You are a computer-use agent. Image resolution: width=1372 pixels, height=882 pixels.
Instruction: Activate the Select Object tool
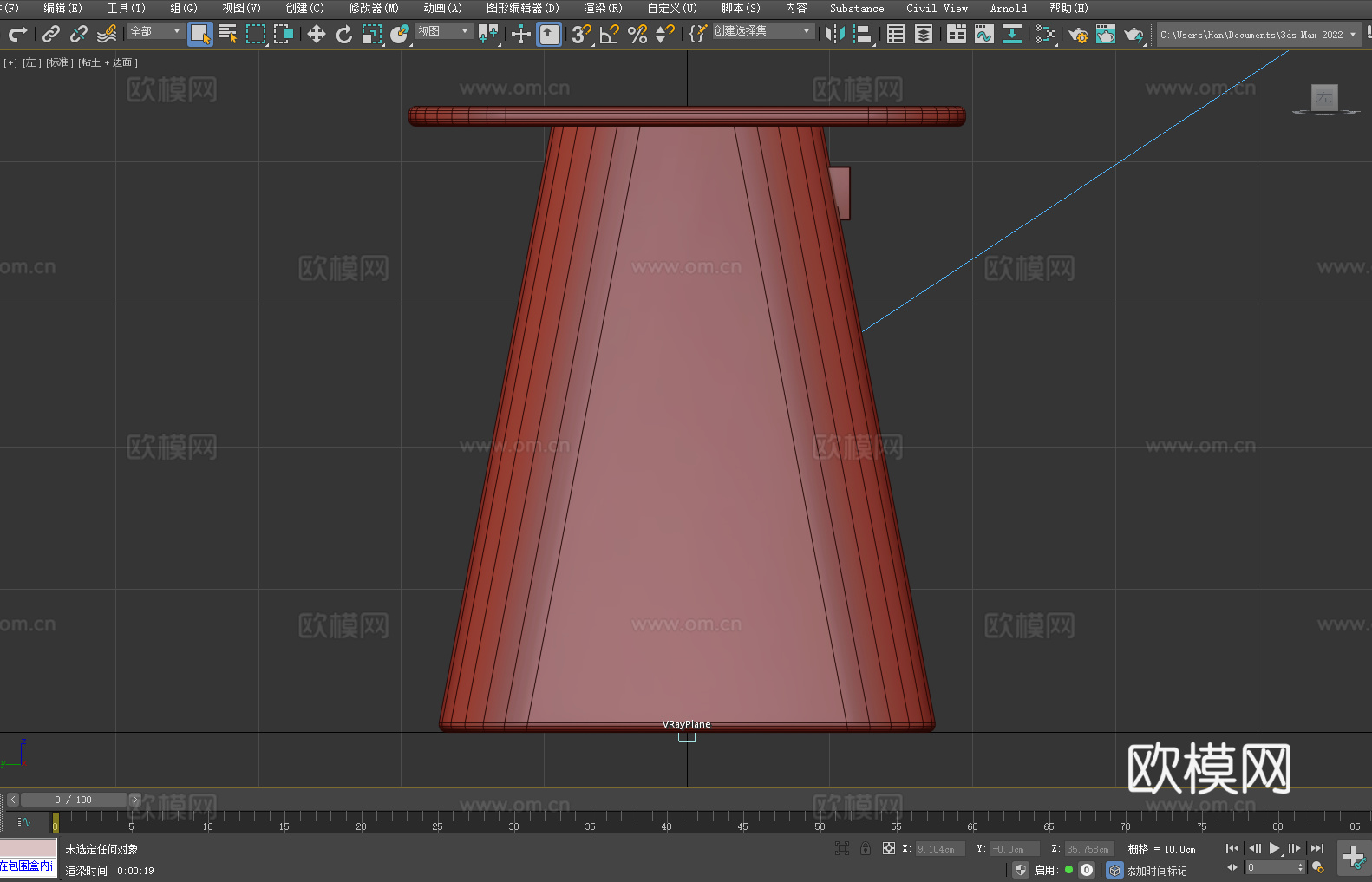200,35
